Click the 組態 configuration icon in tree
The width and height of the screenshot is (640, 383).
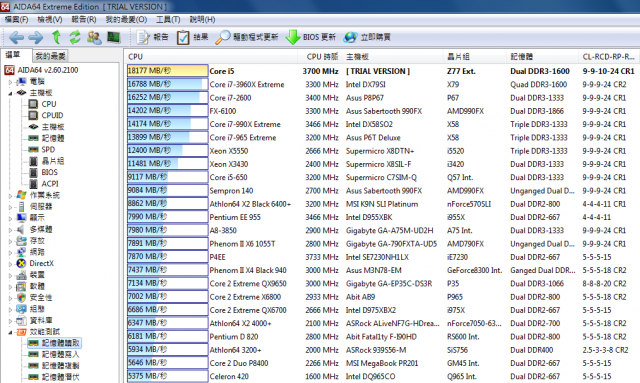coord(21,309)
